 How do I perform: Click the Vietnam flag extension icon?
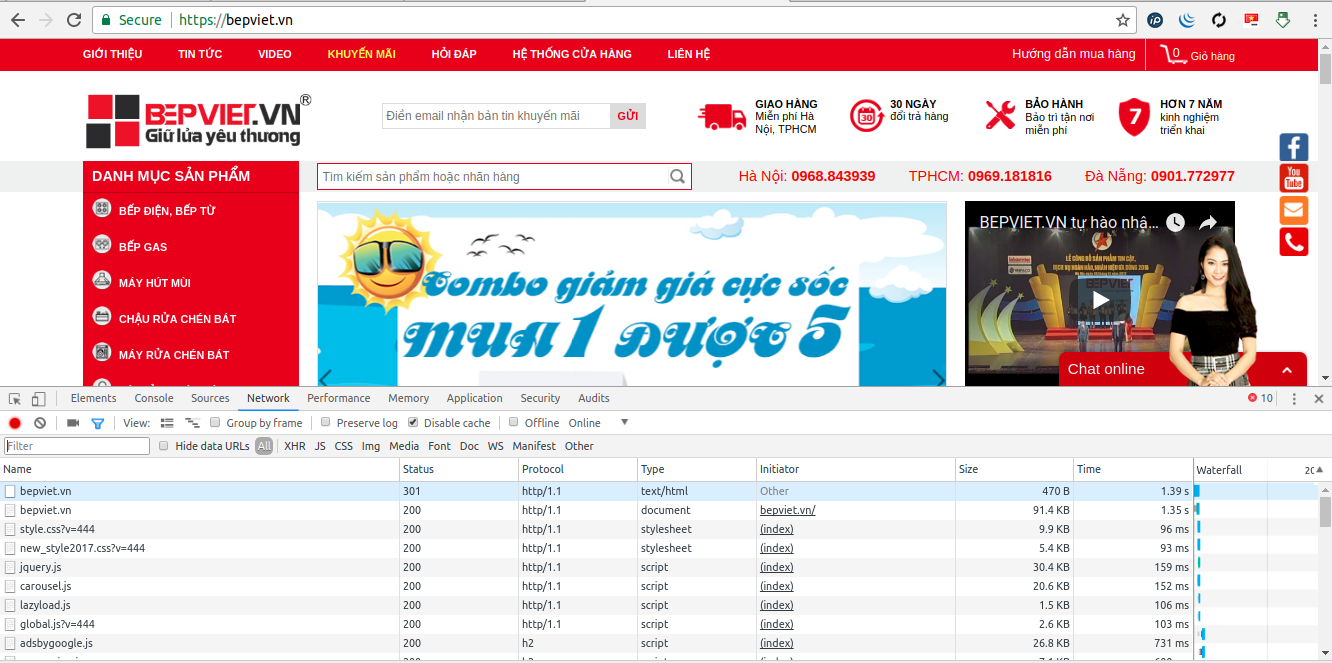1251,20
